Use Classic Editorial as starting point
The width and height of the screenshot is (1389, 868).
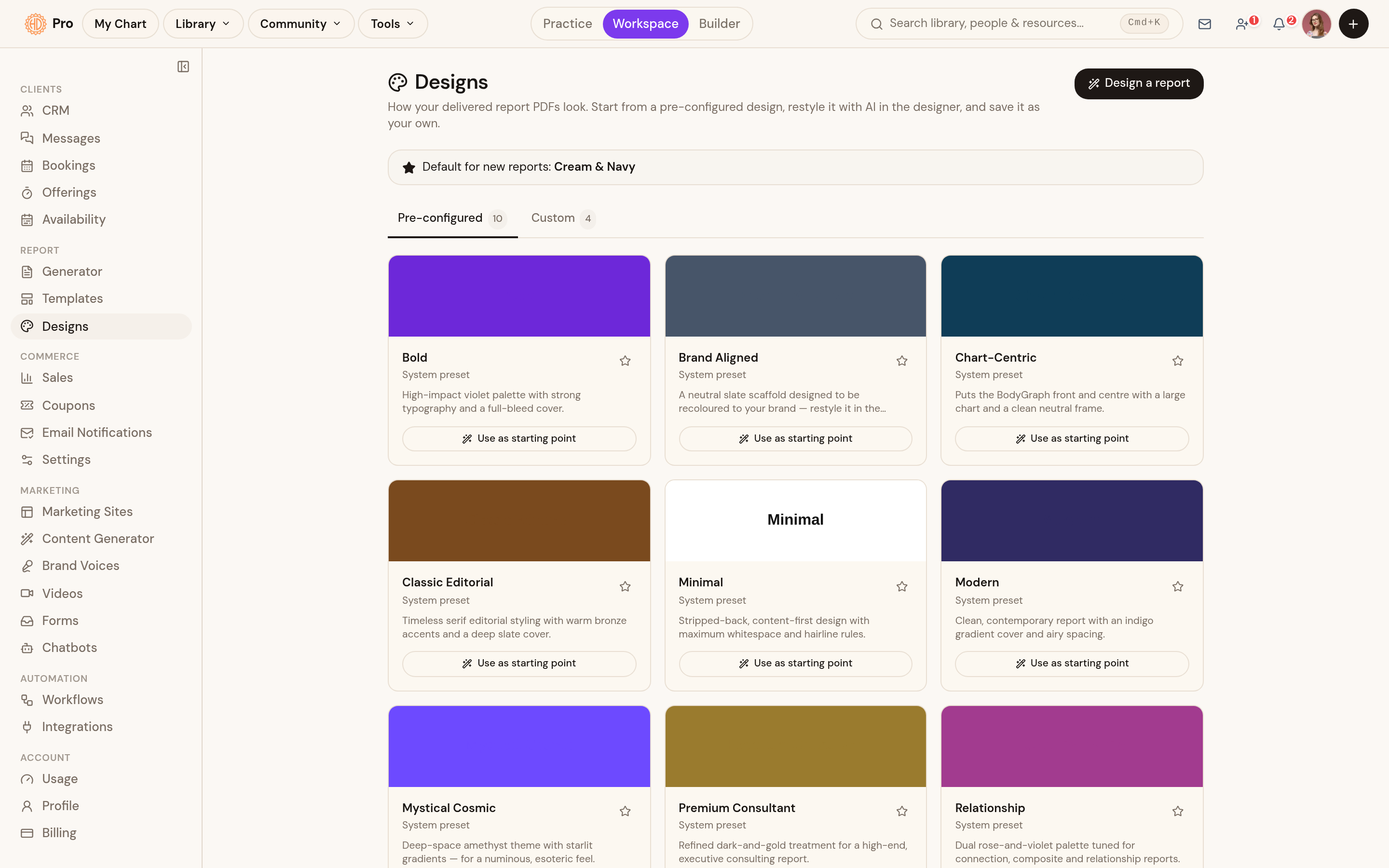pyautogui.click(x=519, y=664)
